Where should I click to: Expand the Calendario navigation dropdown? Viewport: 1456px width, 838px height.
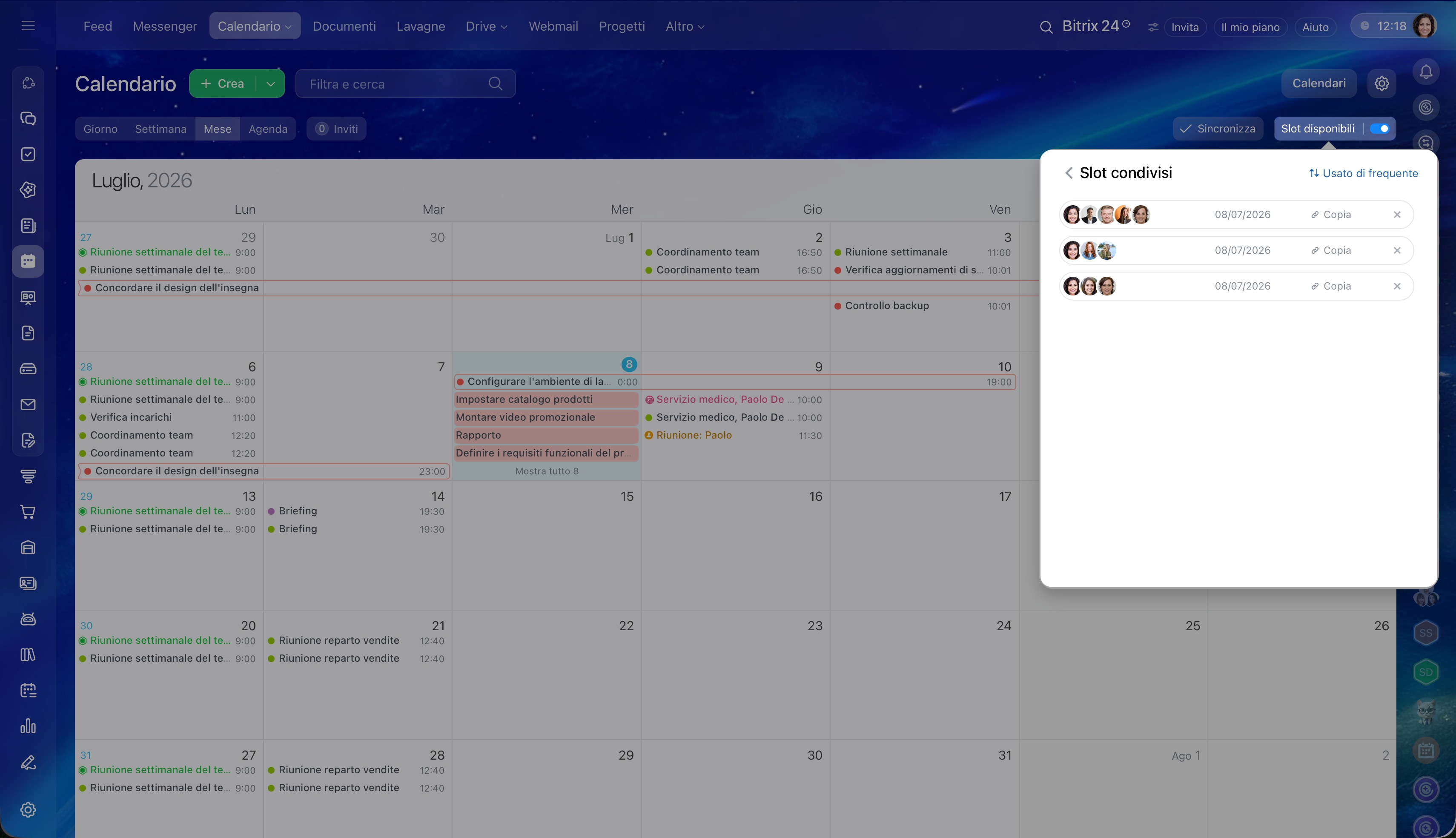pyautogui.click(x=288, y=27)
